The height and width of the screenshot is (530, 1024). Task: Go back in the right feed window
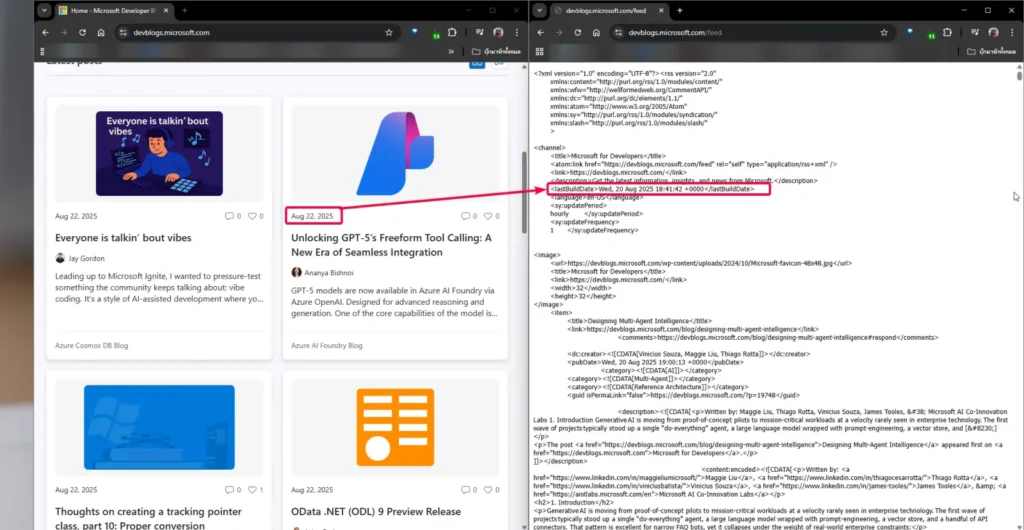click(x=540, y=33)
